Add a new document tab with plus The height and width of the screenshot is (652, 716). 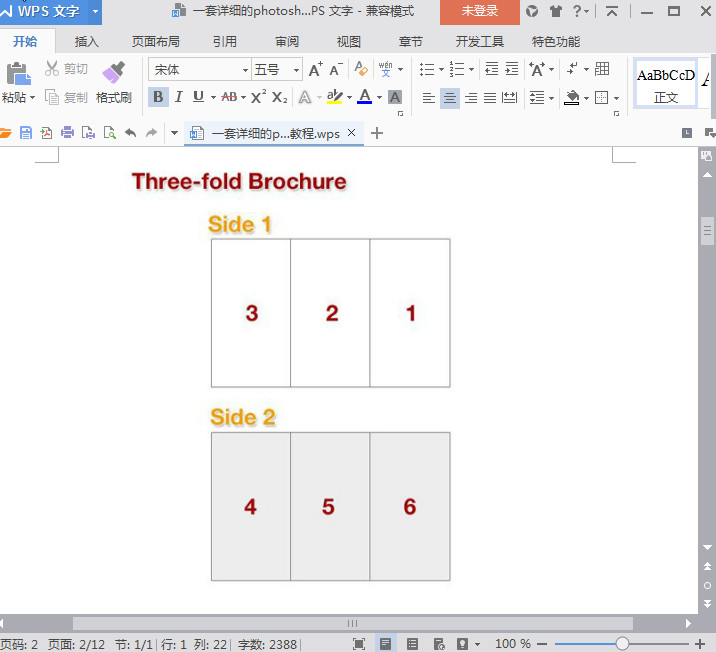point(377,133)
